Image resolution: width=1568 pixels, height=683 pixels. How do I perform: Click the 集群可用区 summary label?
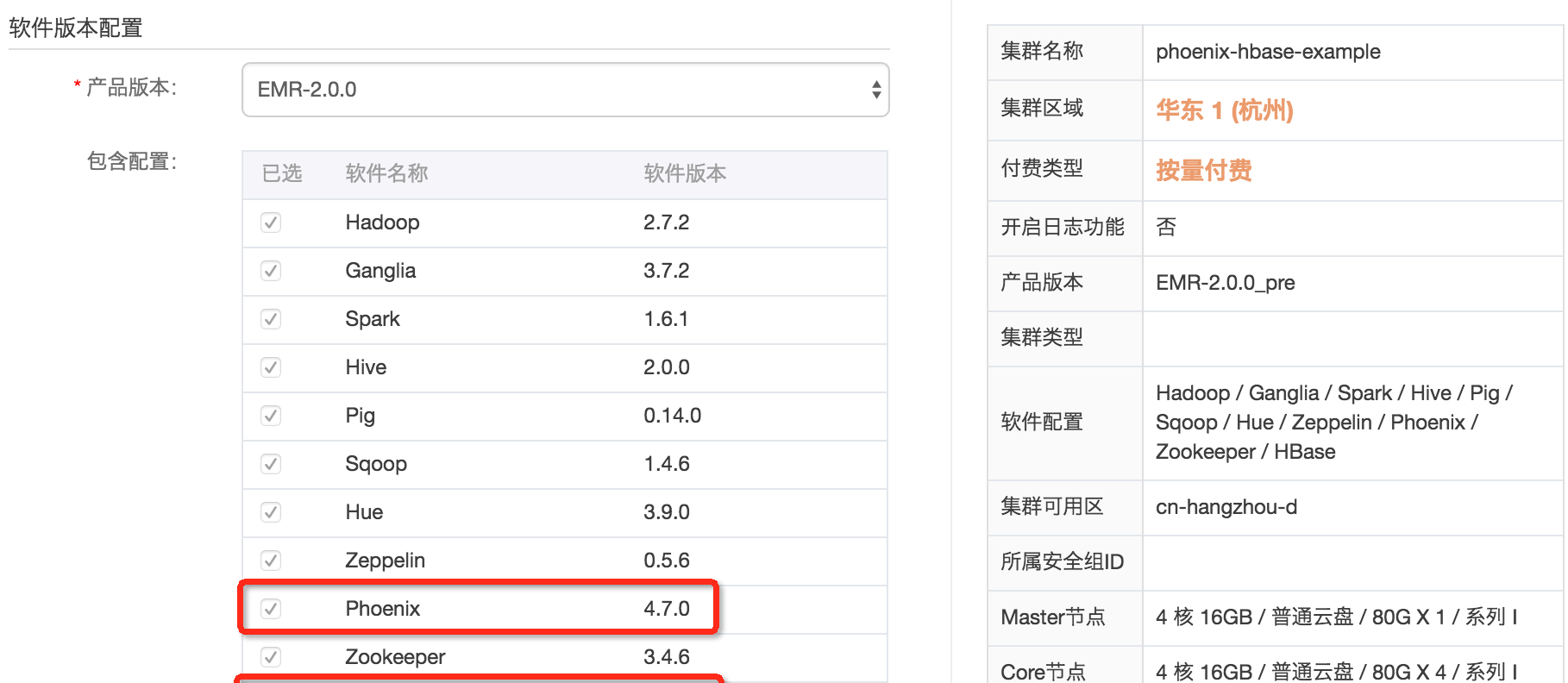point(1052,506)
